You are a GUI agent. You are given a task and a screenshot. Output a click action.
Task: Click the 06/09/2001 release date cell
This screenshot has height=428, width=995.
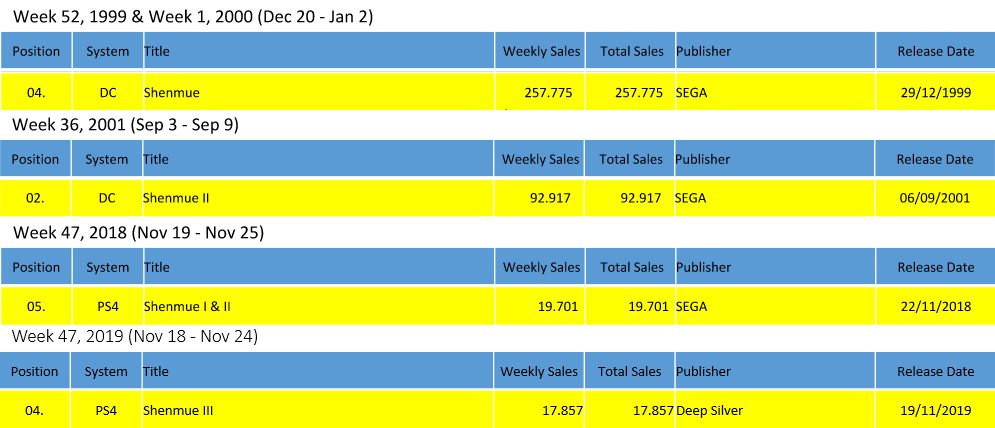pyautogui.click(x=935, y=198)
